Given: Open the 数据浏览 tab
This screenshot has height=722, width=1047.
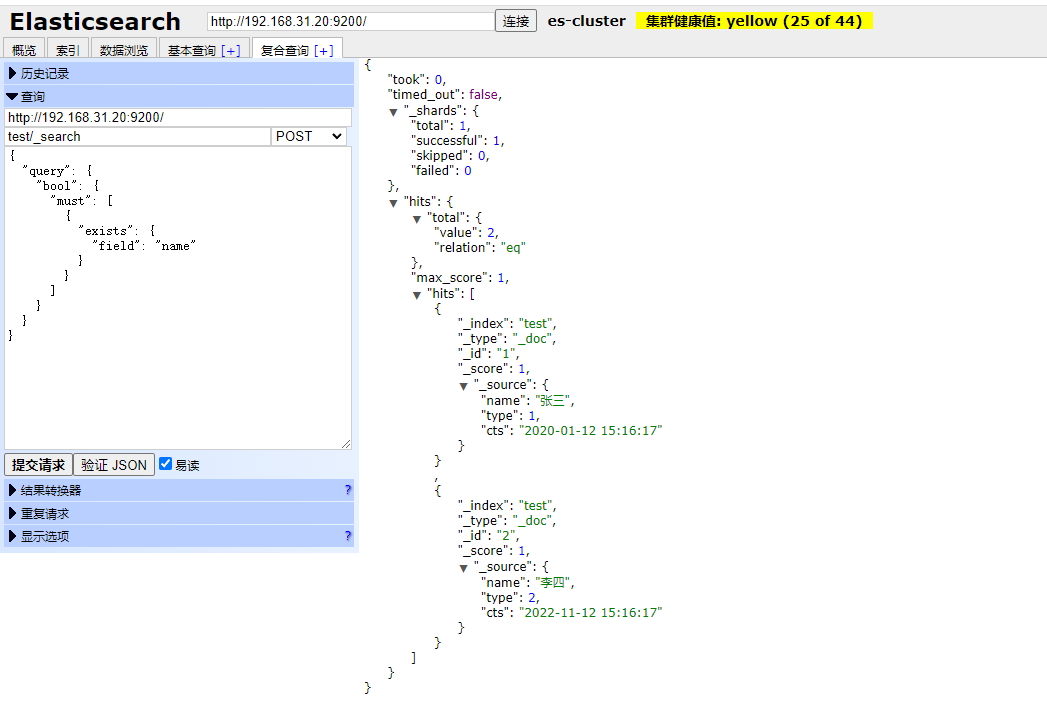Looking at the screenshot, I should pyautogui.click(x=124, y=50).
